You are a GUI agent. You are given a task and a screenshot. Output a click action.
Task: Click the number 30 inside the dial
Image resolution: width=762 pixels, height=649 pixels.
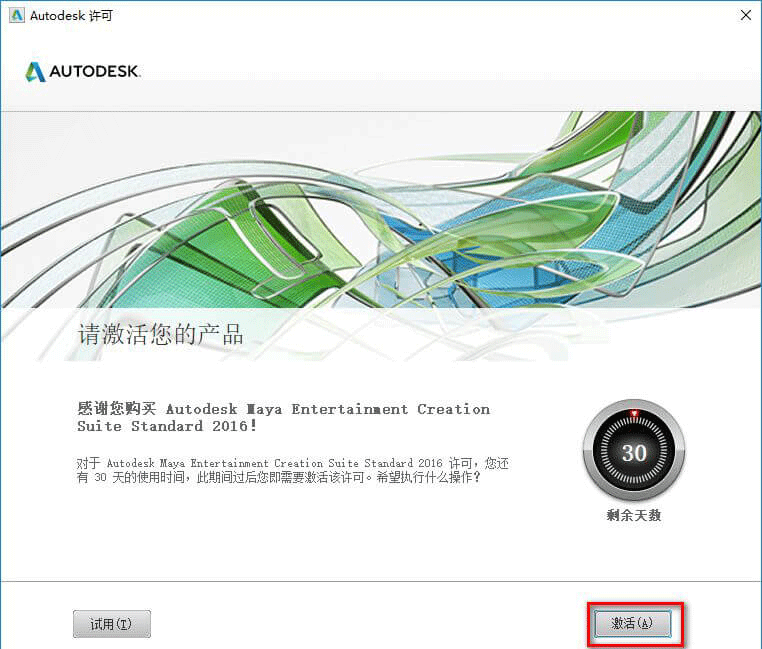click(x=634, y=453)
